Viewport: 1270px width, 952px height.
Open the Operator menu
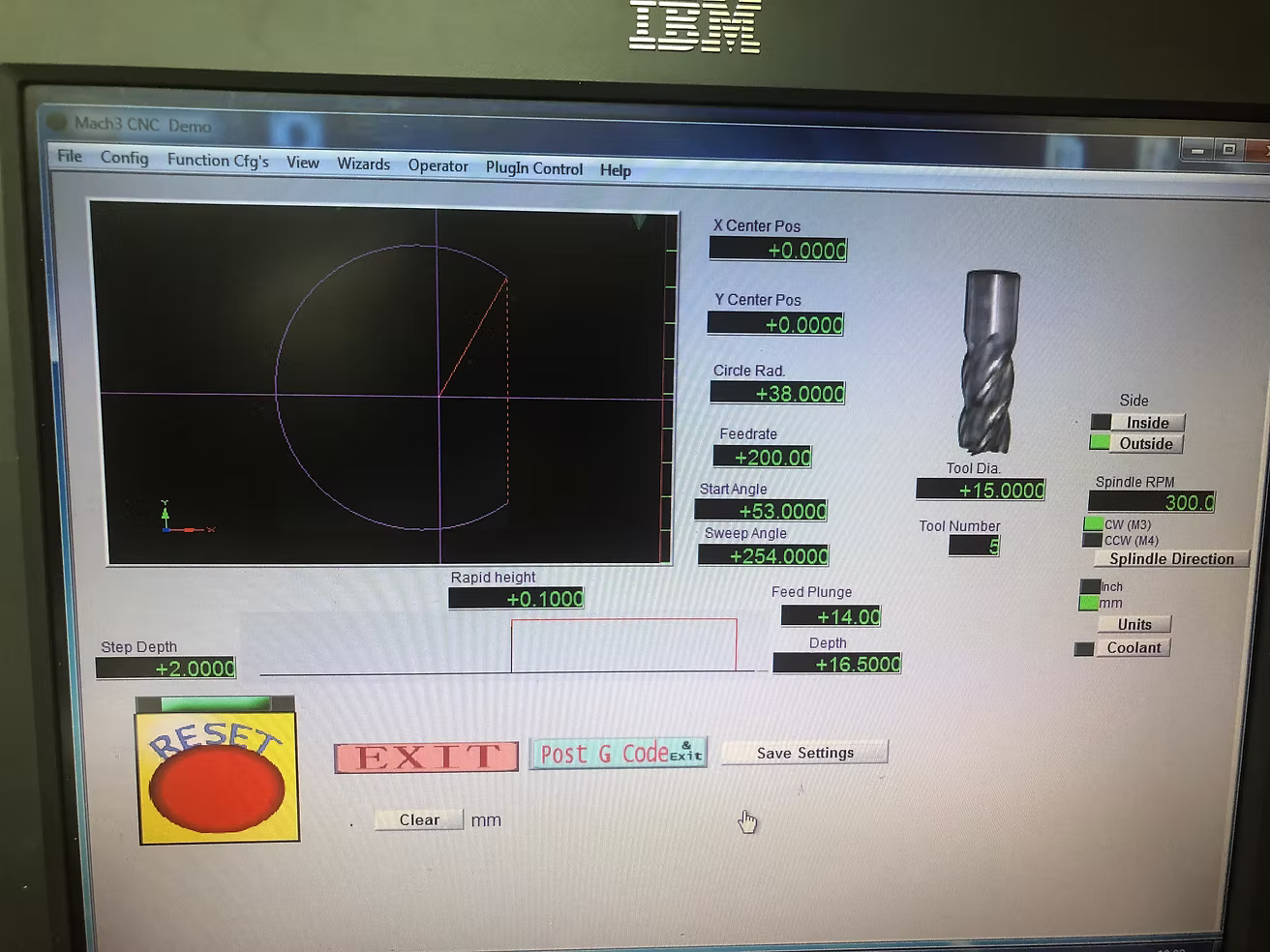(438, 165)
